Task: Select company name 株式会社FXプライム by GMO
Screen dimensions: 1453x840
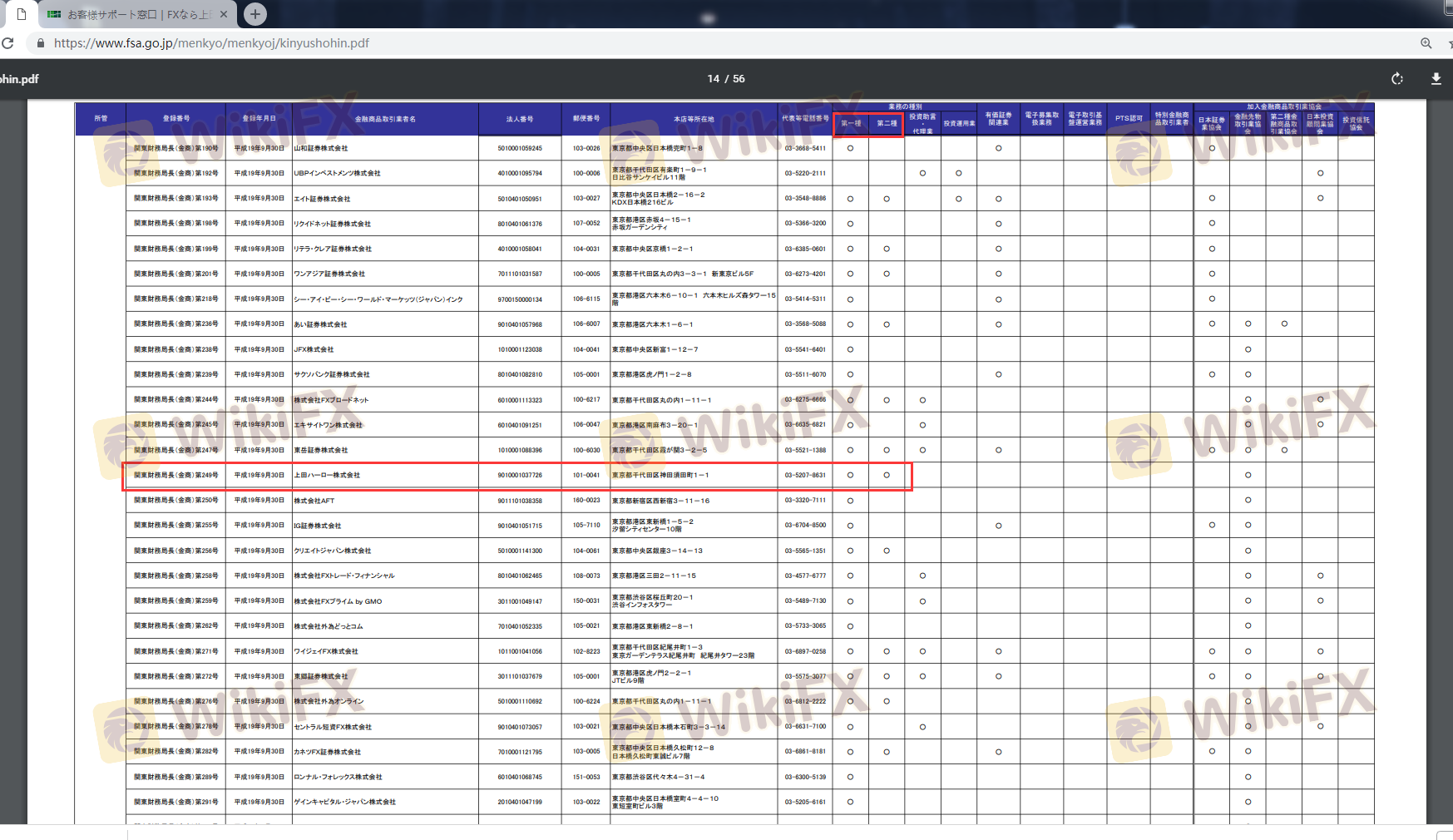Action: (x=338, y=601)
